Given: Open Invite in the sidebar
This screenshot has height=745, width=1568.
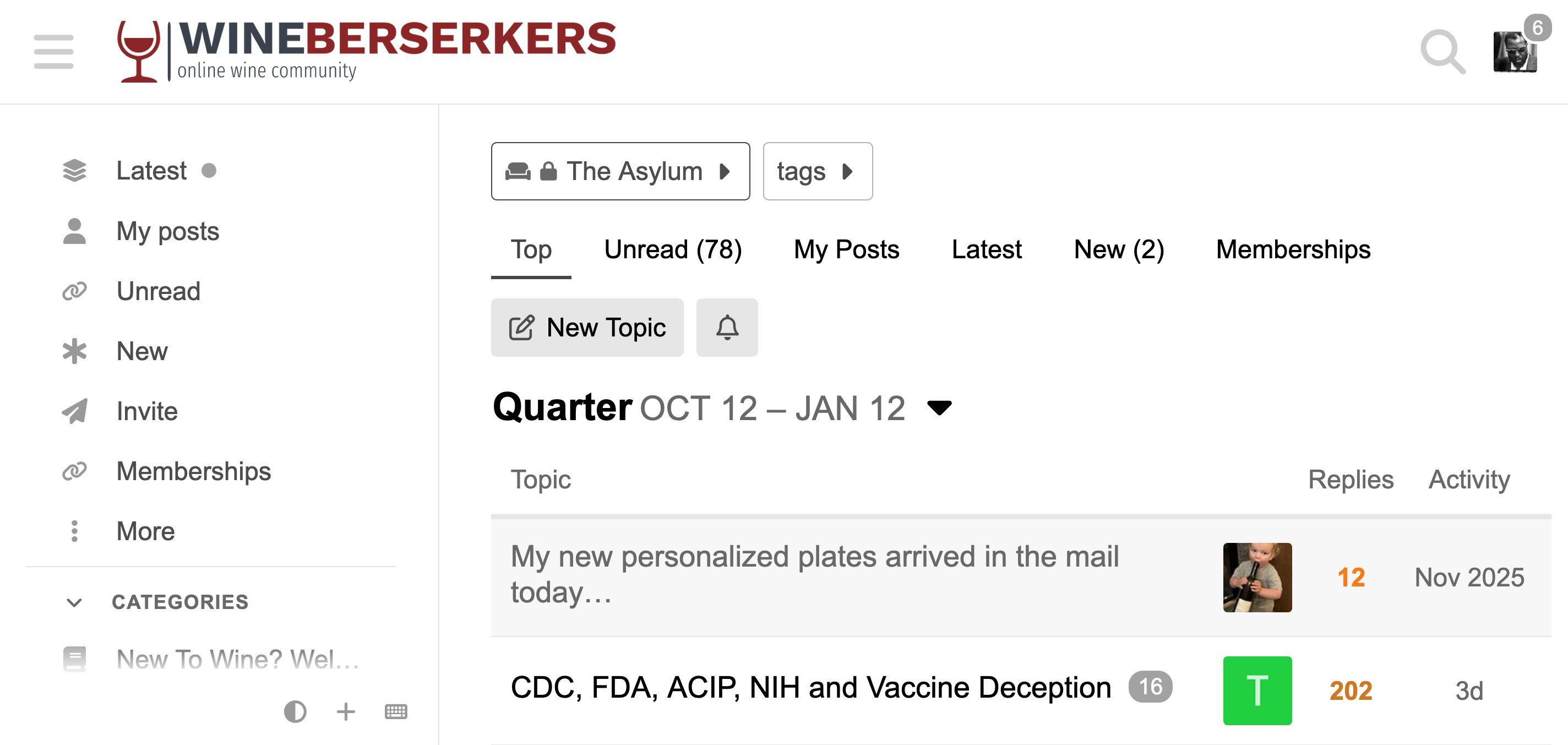Looking at the screenshot, I should click(x=146, y=411).
